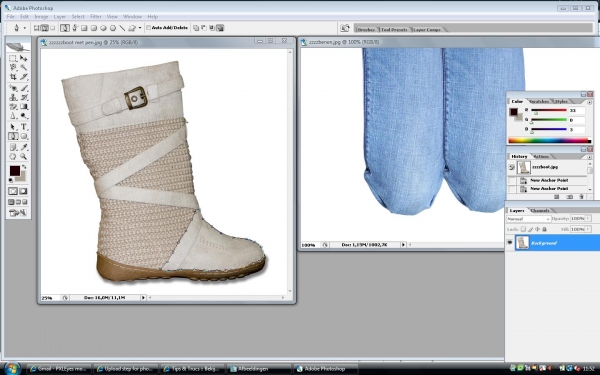Hide the Background layer with eye icon
600x375 pixels.
click(509, 243)
